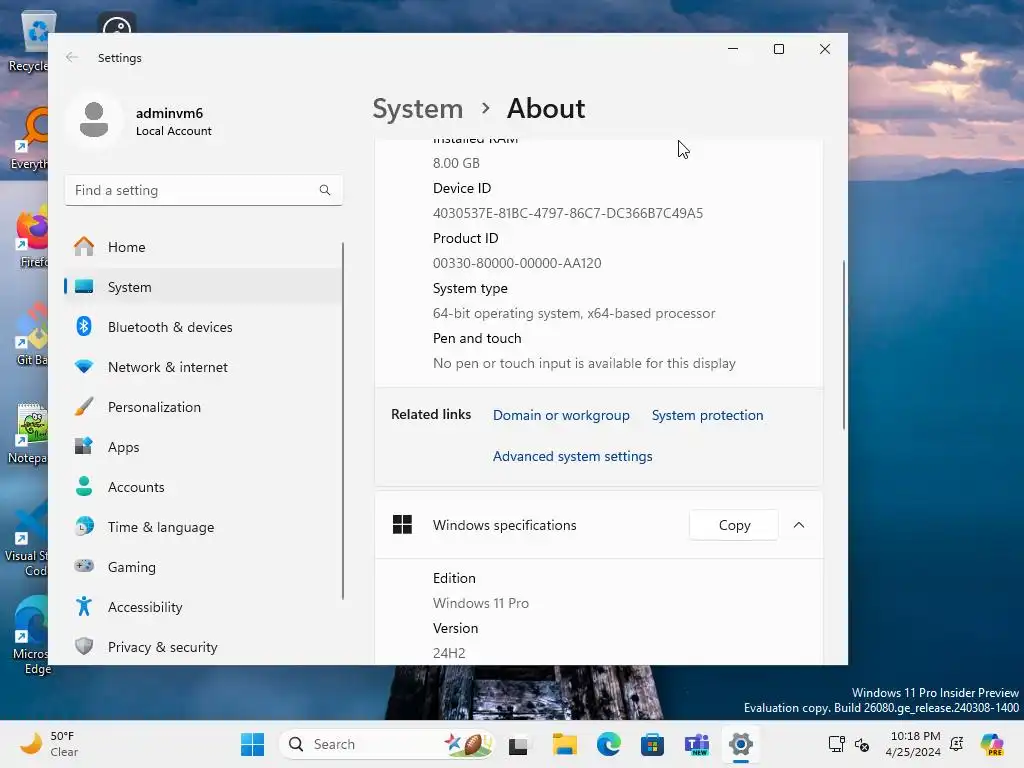Screen dimensions: 1024x768
Task: Open the weather widget showing 50°F
Action: tap(50, 744)
